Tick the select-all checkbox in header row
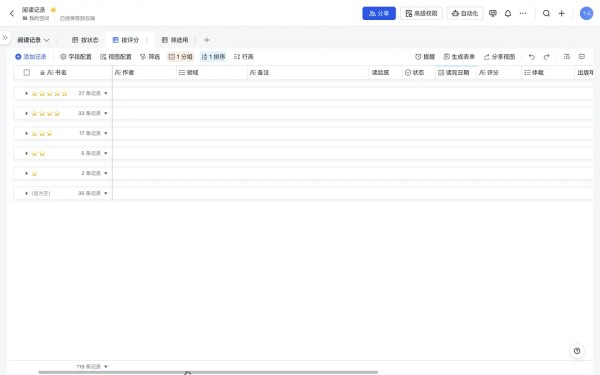The height and width of the screenshot is (375, 600). point(27,72)
